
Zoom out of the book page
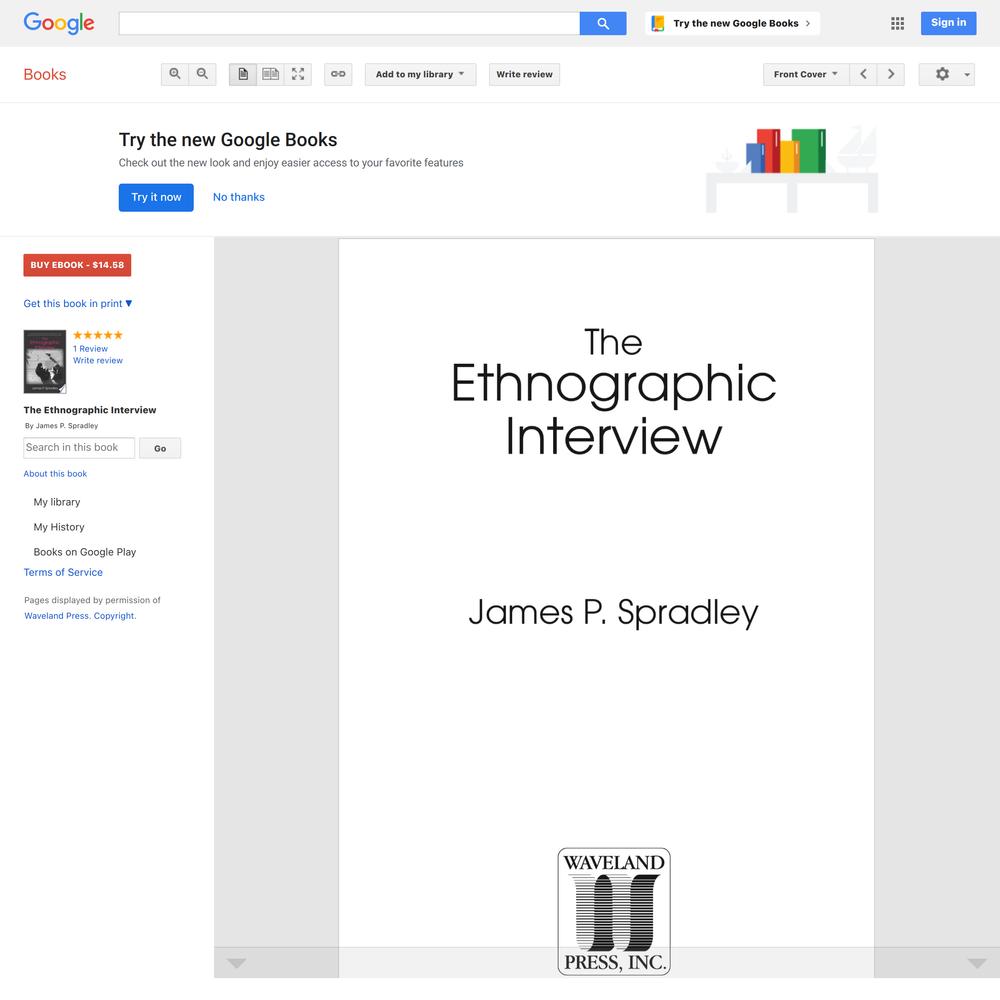tap(202, 74)
